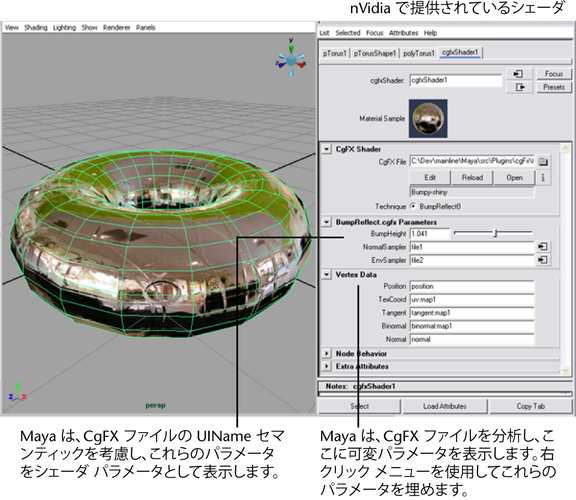Expand the Node Behavior section
This screenshot has height=500, width=576.
(x=326, y=353)
